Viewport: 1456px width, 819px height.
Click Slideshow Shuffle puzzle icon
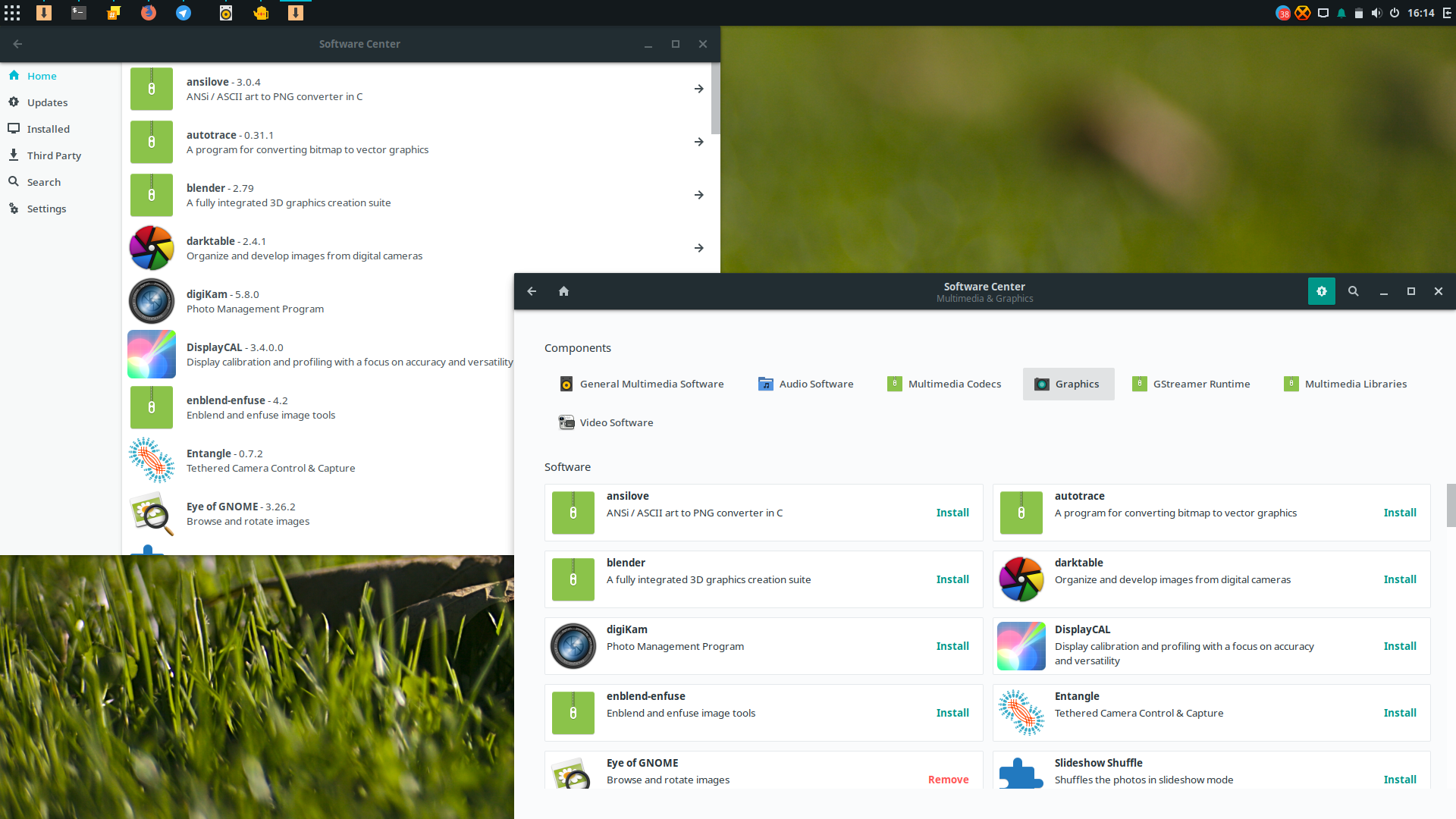click(x=1021, y=773)
